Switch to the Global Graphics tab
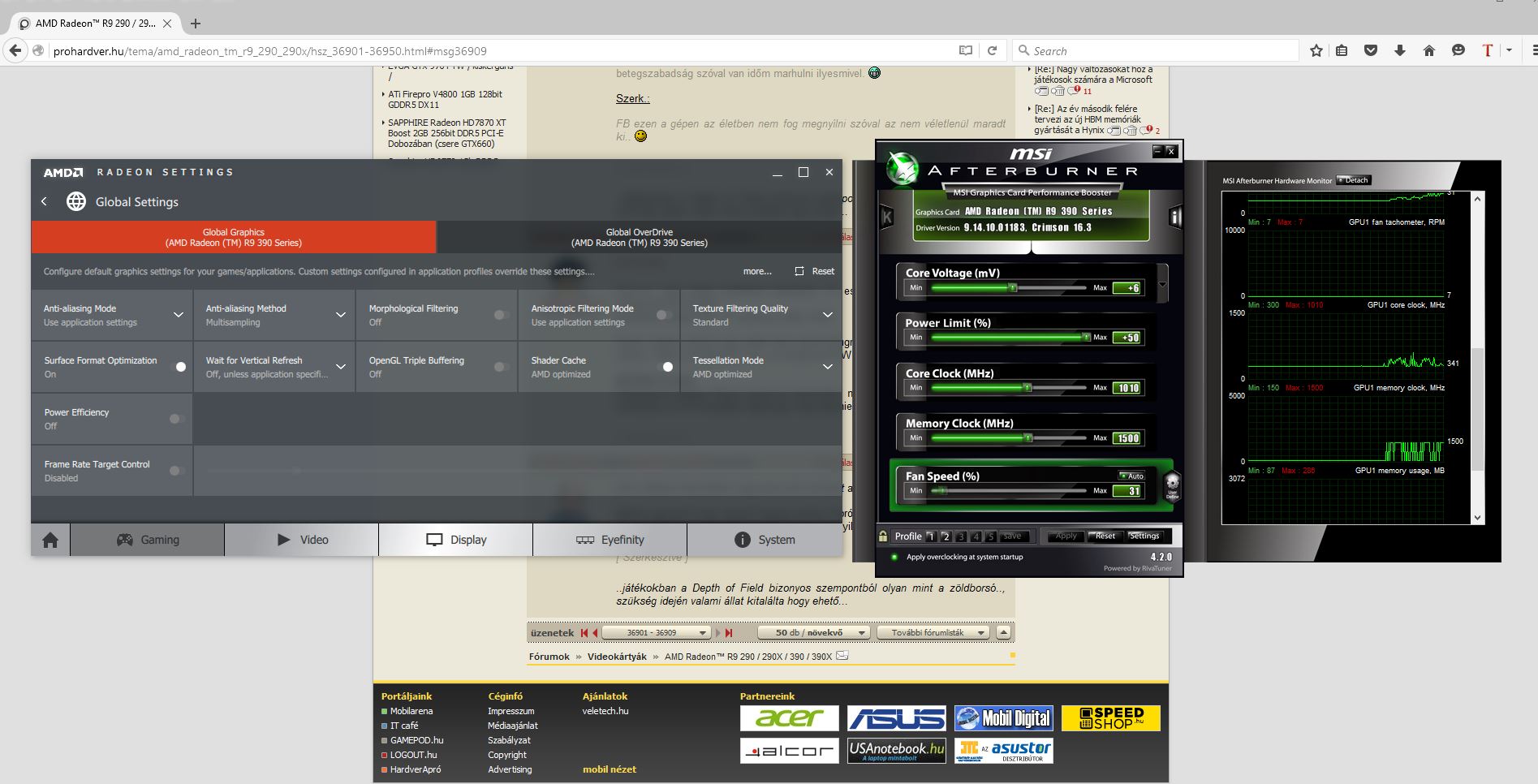Image resolution: width=1538 pixels, height=784 pixels. 234,237
